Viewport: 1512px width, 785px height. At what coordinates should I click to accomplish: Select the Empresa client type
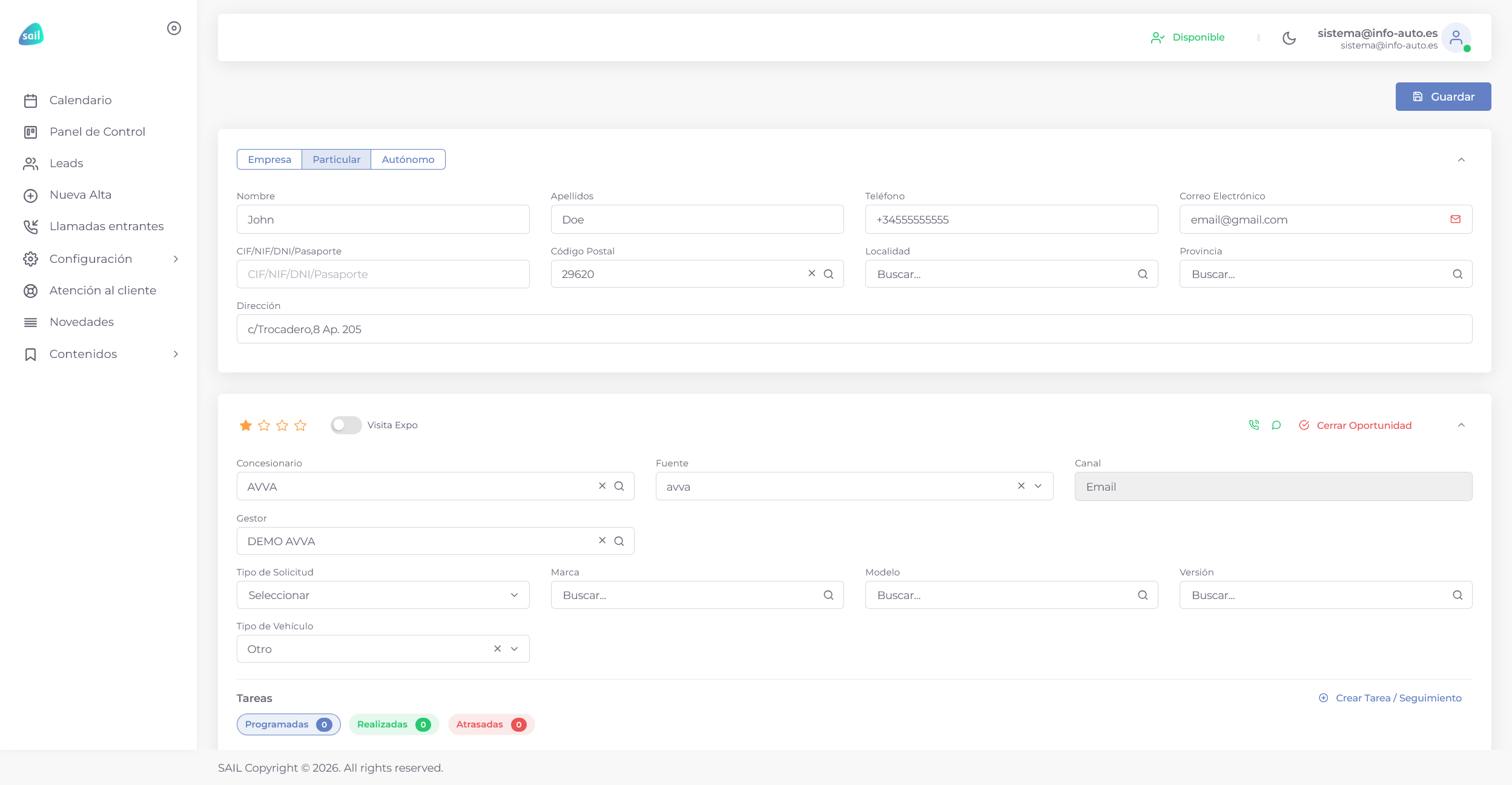click(x=269, y=159)
